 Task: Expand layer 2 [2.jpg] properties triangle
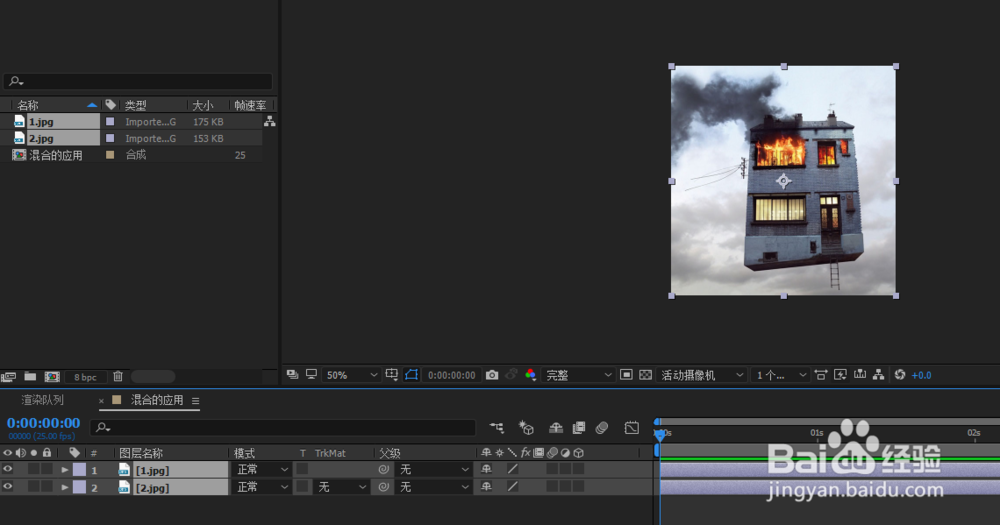coord(65,487)
